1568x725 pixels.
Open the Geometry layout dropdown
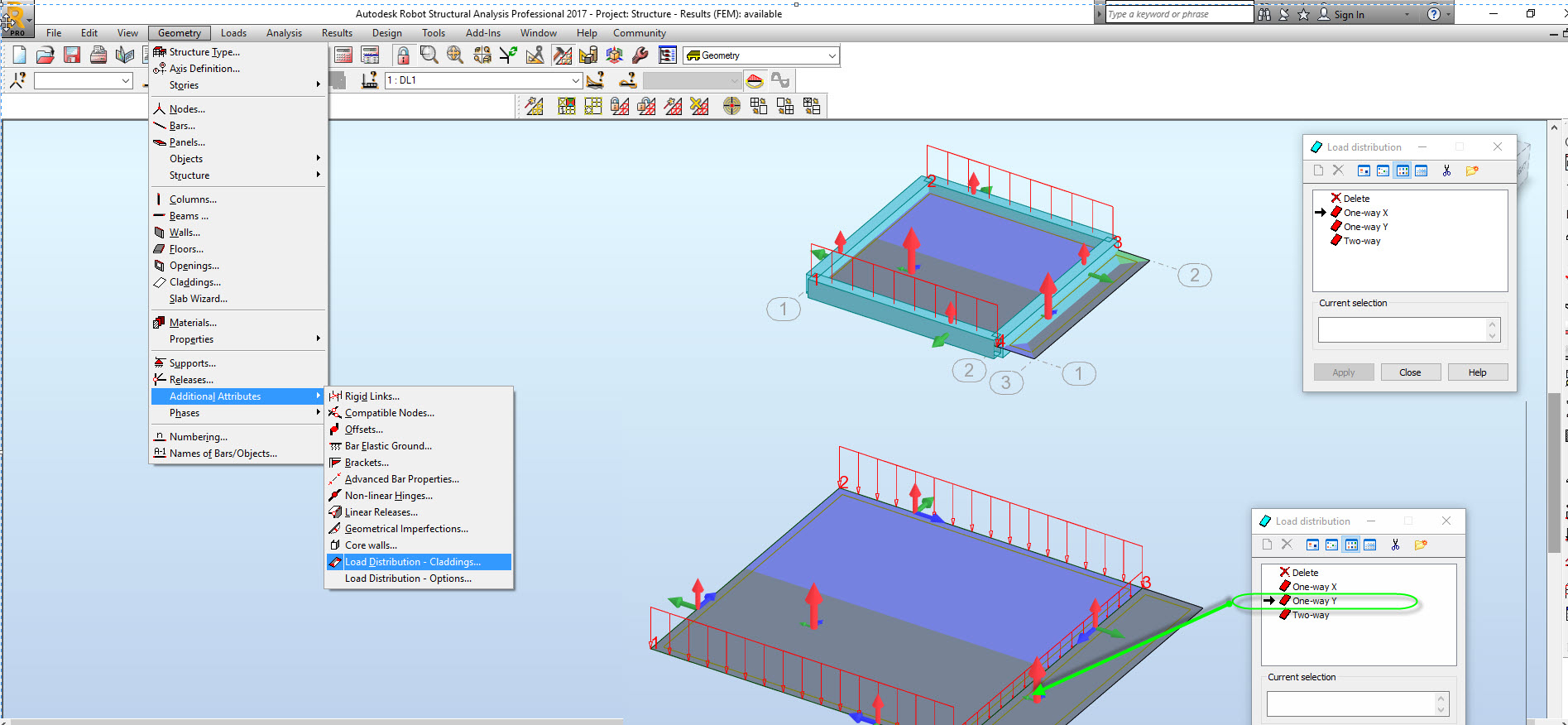[832, 55]
